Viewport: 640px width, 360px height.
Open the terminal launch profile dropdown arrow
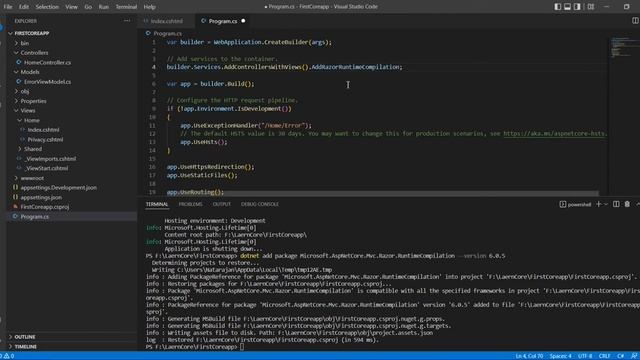pyautogui.click(x=606, y=204)
